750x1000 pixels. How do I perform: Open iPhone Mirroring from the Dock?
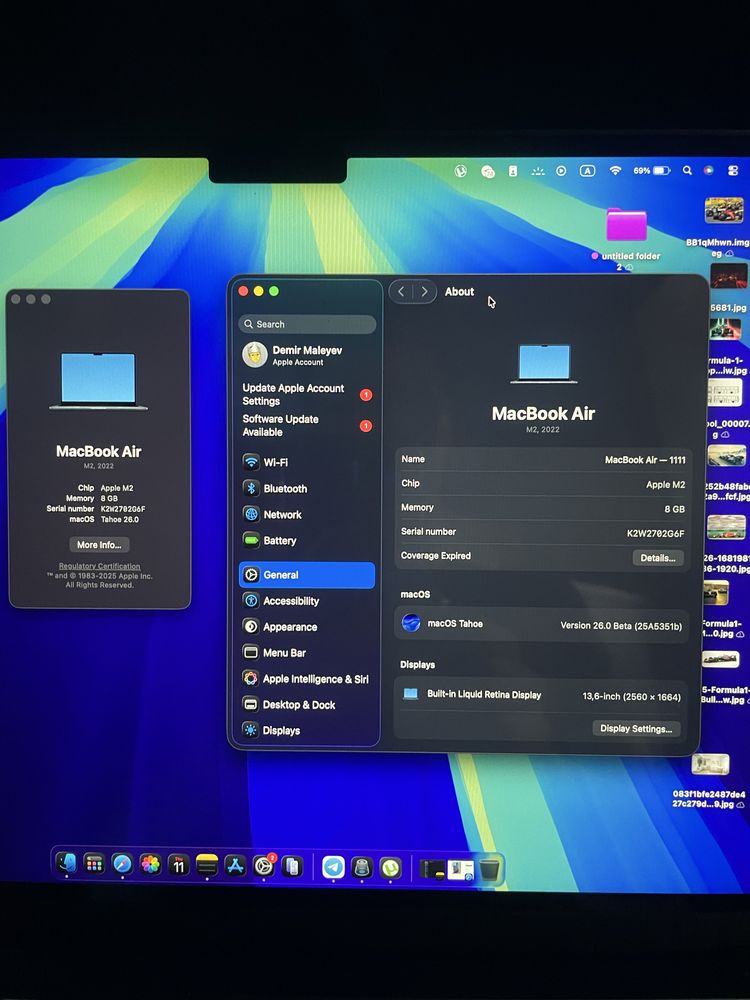pyautogui.click(x=292, y=866)
